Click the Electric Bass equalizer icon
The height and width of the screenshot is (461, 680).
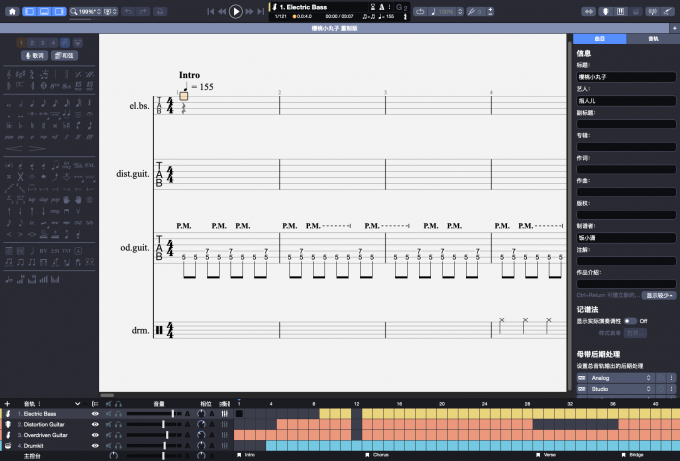click(x=225, y=413)
